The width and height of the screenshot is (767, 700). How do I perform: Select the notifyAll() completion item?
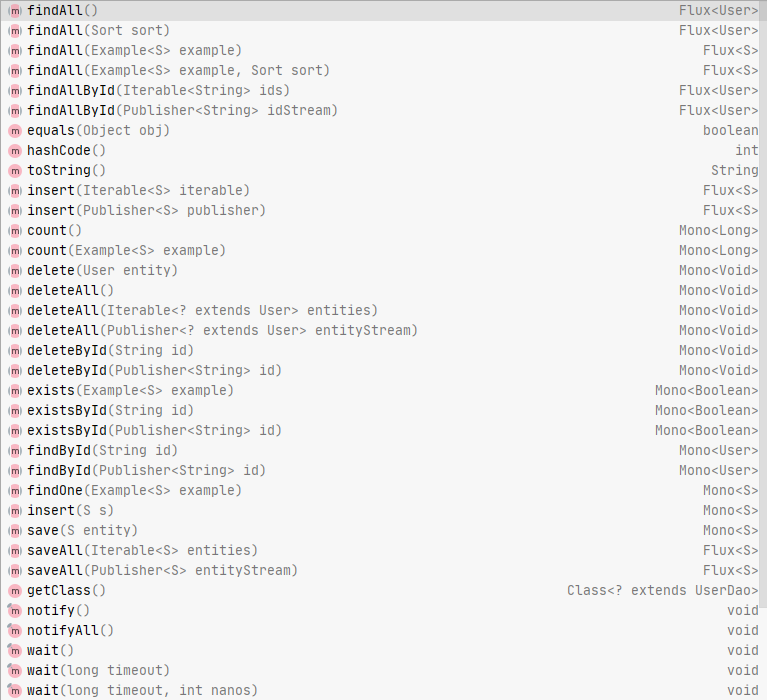(x=70, y=630)
